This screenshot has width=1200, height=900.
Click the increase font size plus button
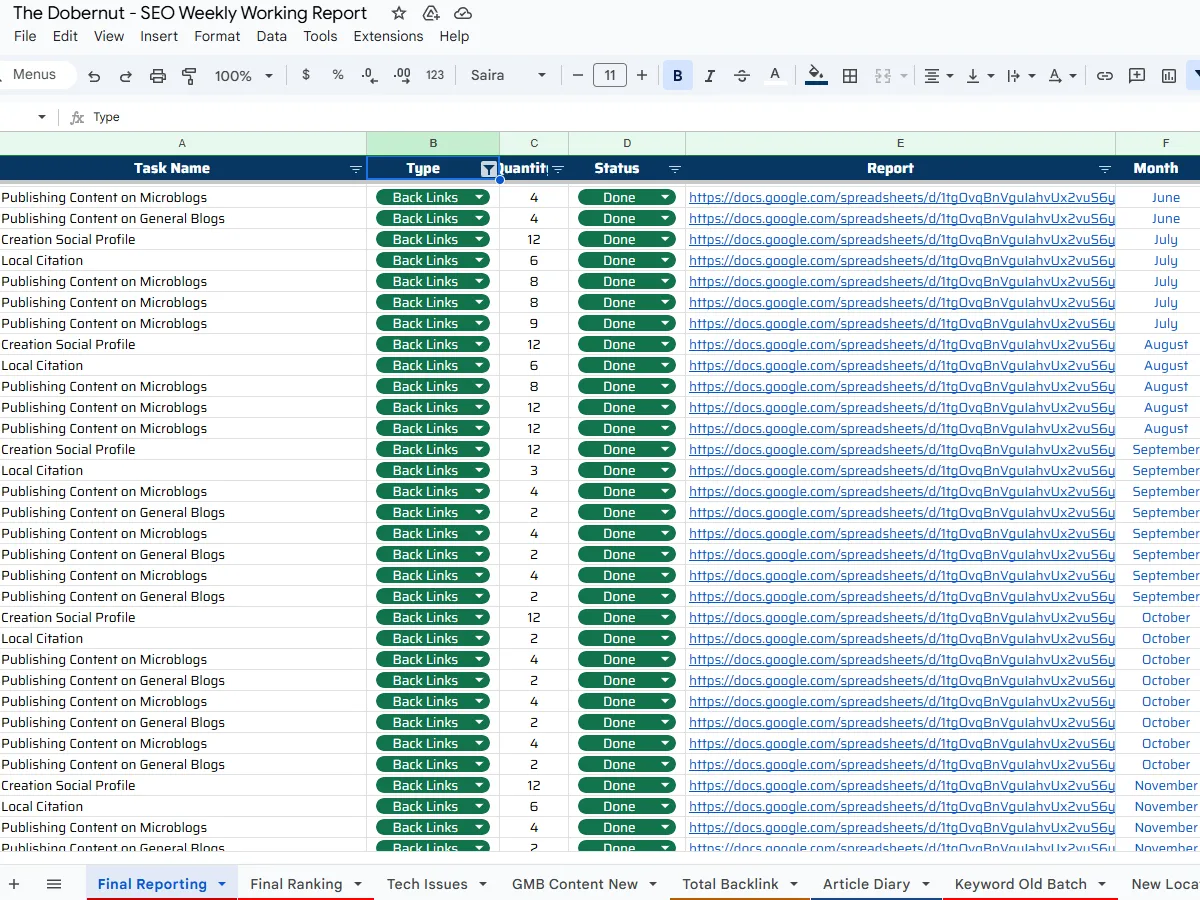point(642,76)
